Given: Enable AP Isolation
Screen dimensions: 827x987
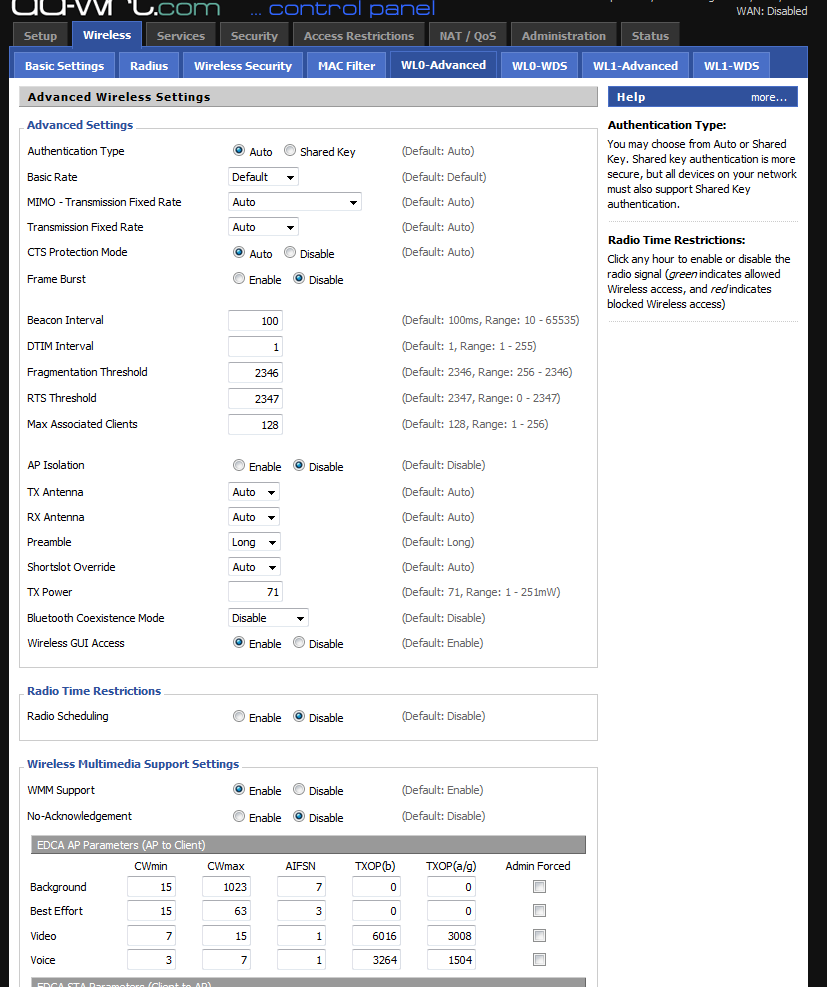Looking at the screenshot, I should pos(239,465).
